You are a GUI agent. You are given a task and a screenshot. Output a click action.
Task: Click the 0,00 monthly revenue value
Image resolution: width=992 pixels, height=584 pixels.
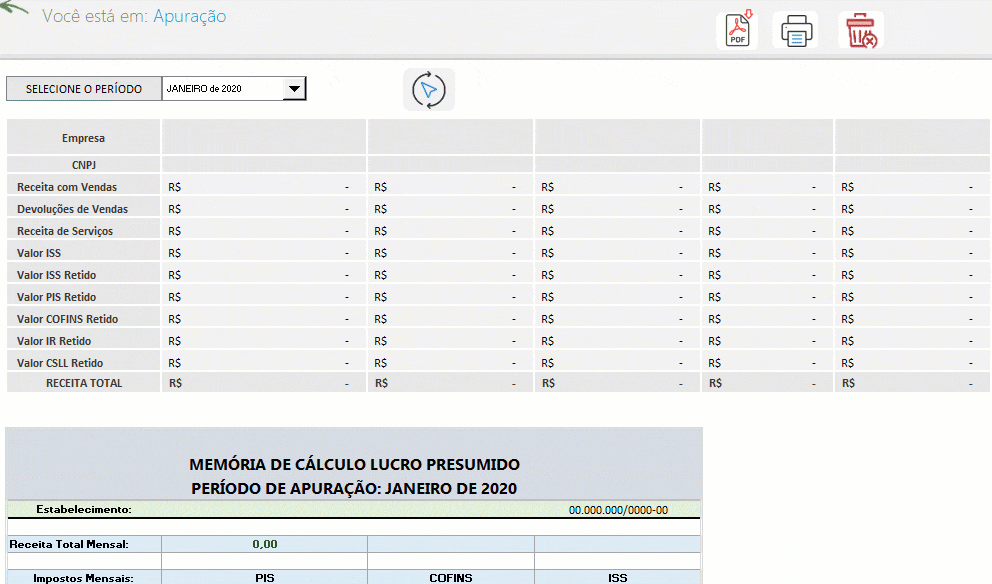tap(264, 544)
